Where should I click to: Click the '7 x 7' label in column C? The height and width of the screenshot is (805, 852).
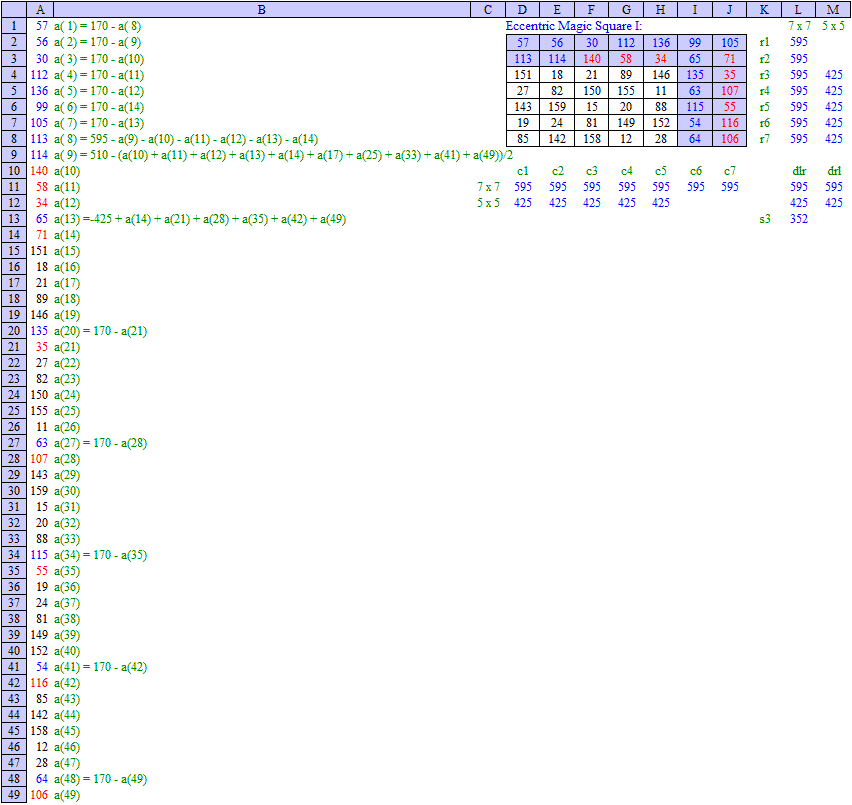click(x=488, y=187)
